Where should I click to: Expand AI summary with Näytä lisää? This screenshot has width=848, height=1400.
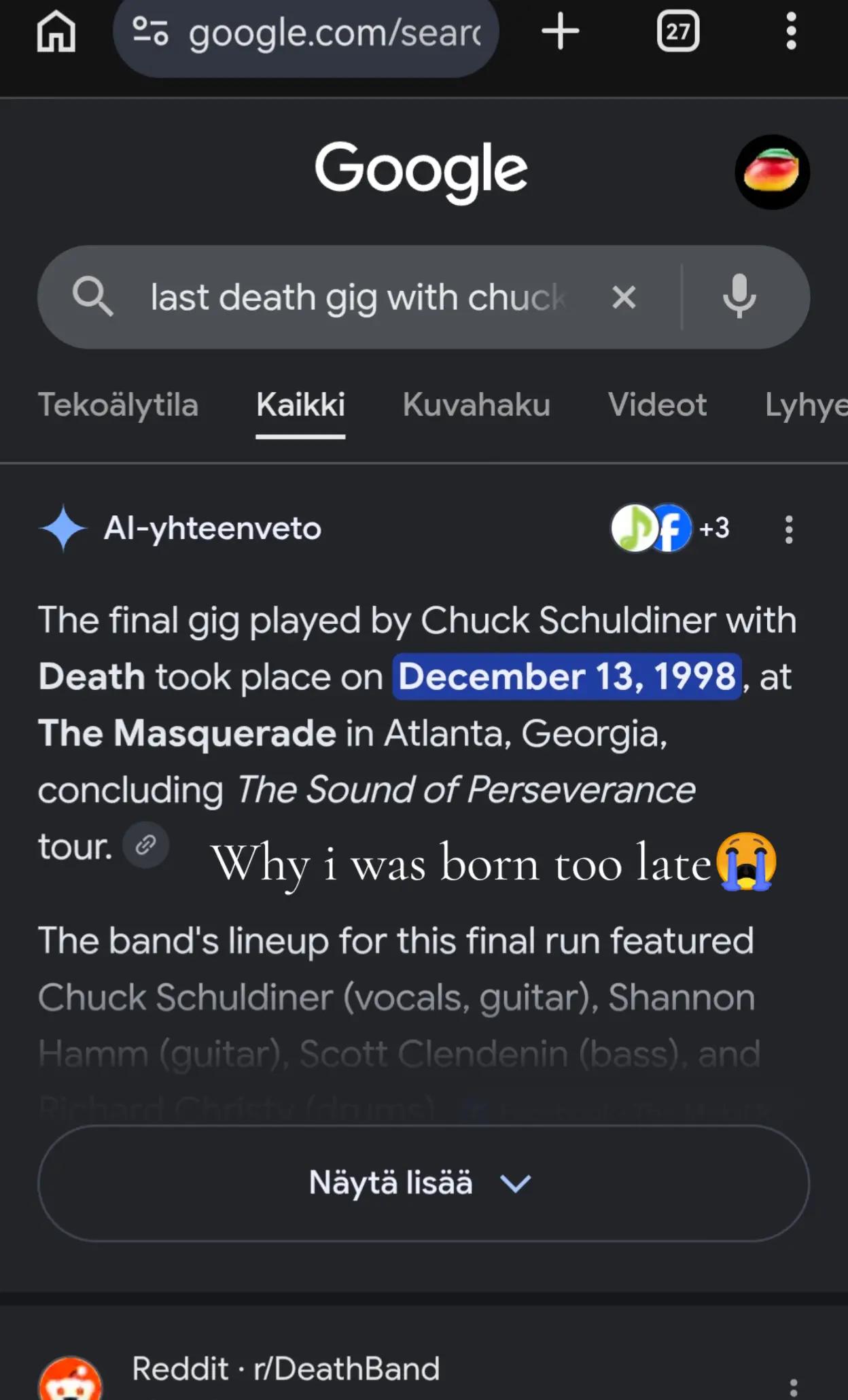click(423, 1183)
